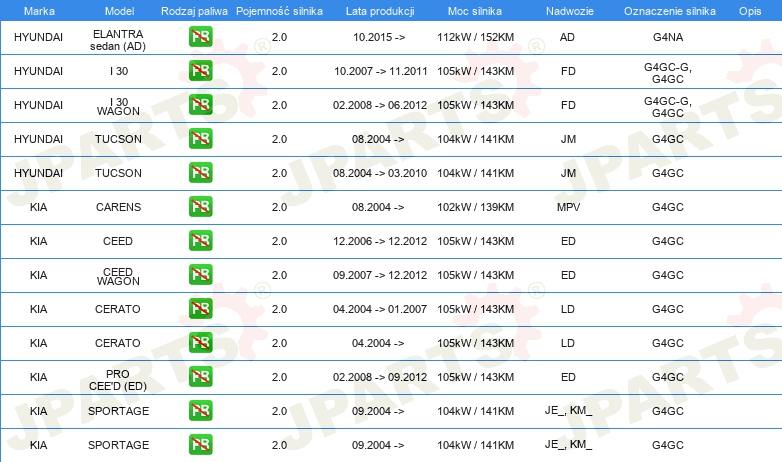The height and width of the screenshot is (462, 782).
Task: Click petrol icon in PRO CEE'D (ED) row
Action: pos(200,377)
